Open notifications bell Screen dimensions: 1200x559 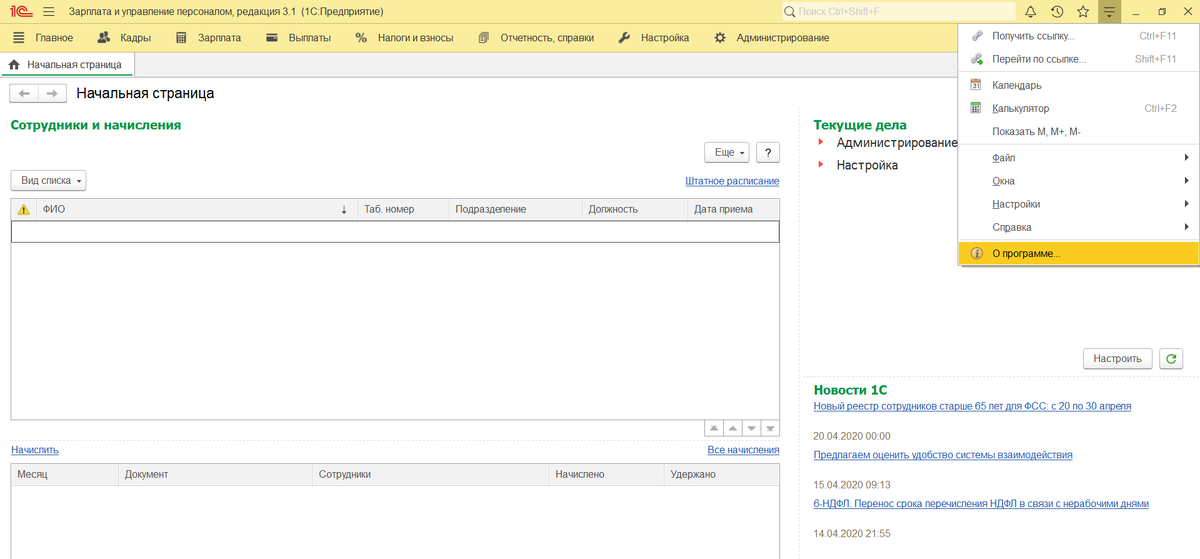[1031, 11]
